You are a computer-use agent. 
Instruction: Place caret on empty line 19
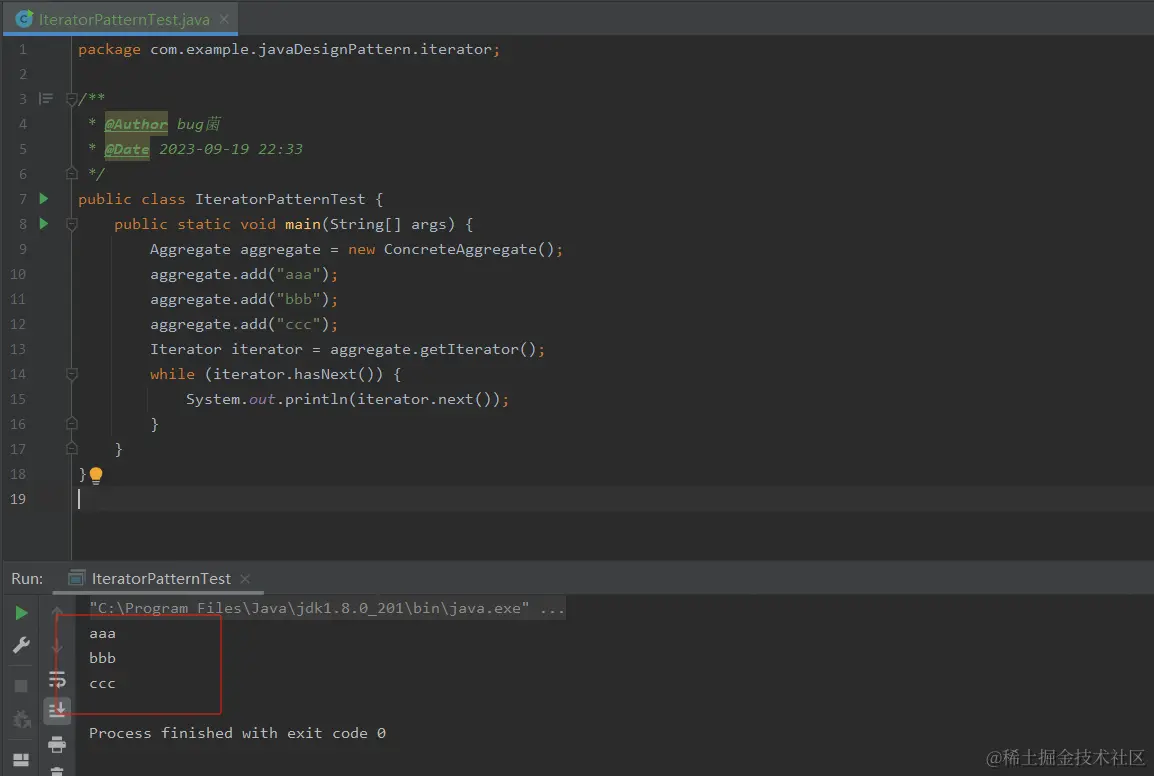pyautogui.click(x=612, y=499)
